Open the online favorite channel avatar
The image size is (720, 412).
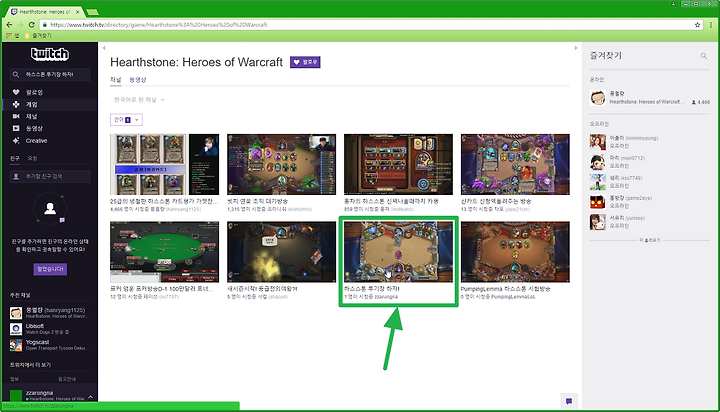[x=598, y=97]
